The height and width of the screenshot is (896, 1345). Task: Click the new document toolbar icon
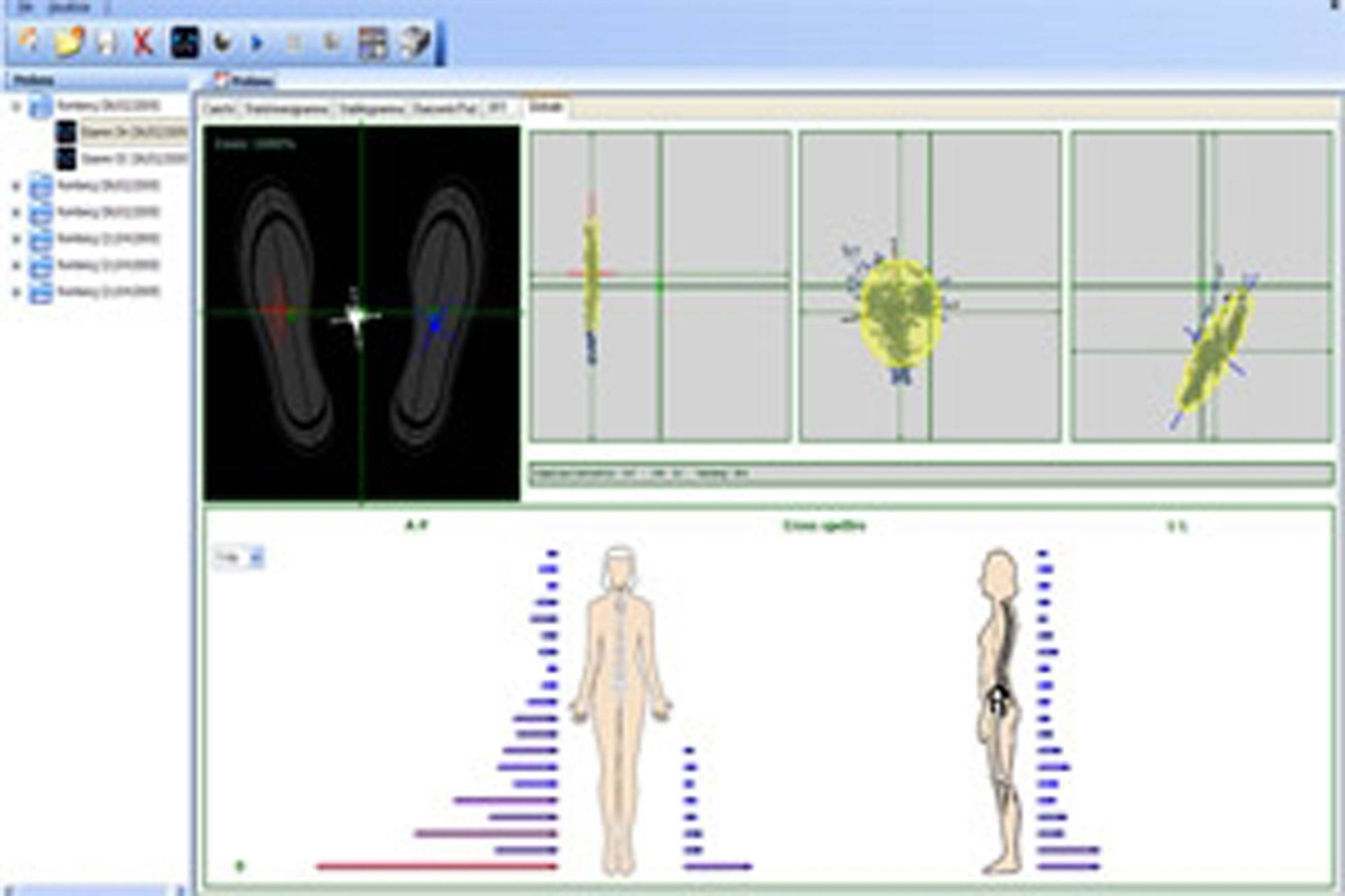click(28, 42)
